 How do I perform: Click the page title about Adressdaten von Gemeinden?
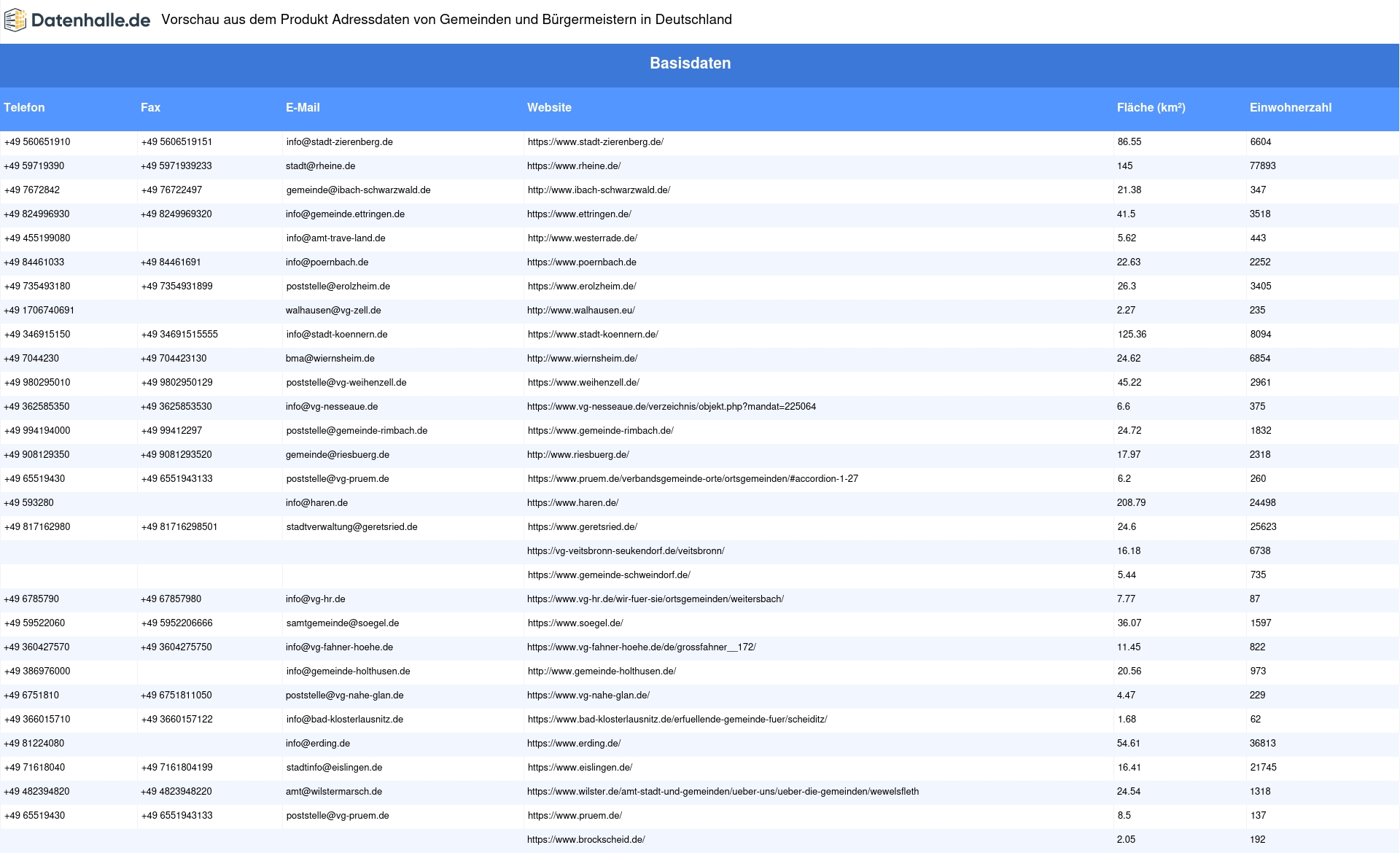(x=446, y=20)
